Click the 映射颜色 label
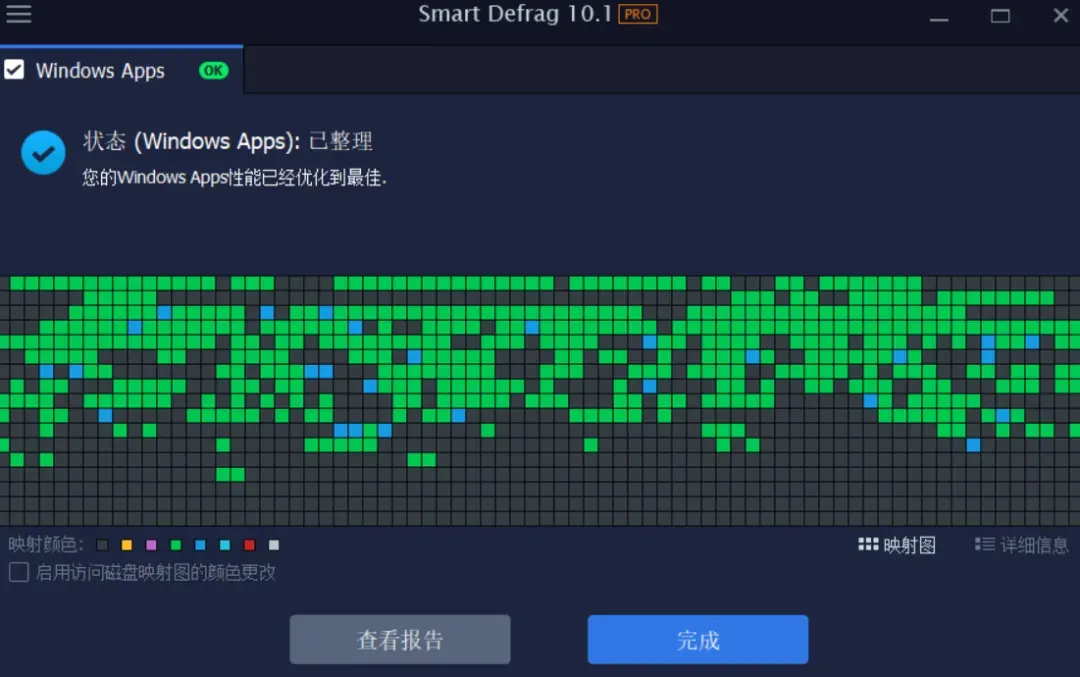The height and width of the screenshot is (677, 1080). (46, 545)
